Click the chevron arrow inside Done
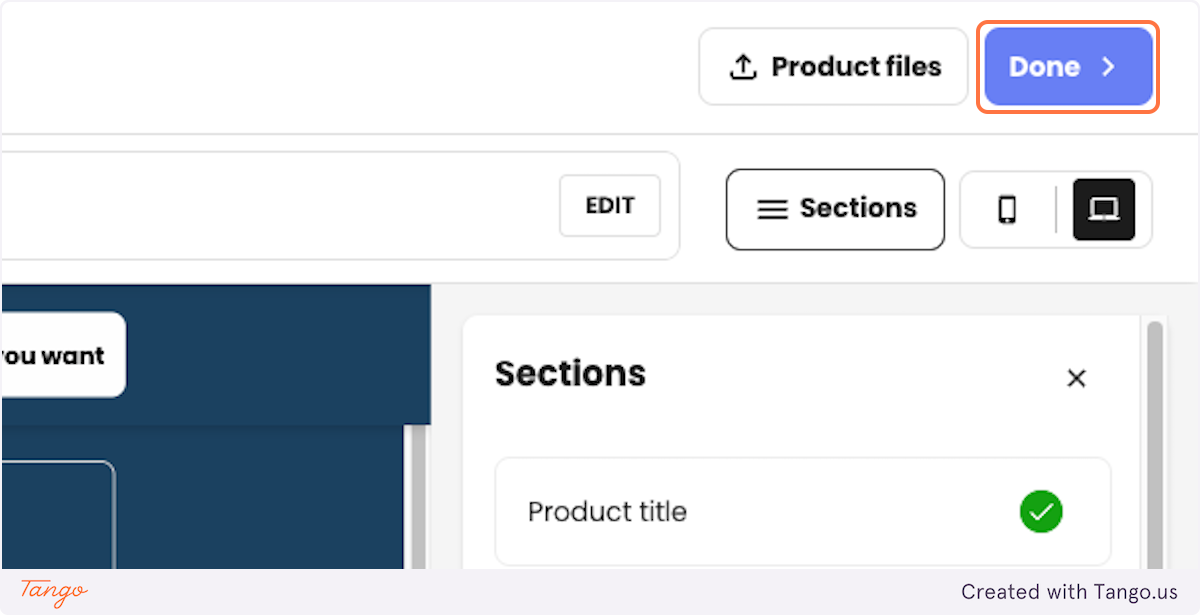The width and height of the screenshot is (1200, 615). pos(1108,67)
